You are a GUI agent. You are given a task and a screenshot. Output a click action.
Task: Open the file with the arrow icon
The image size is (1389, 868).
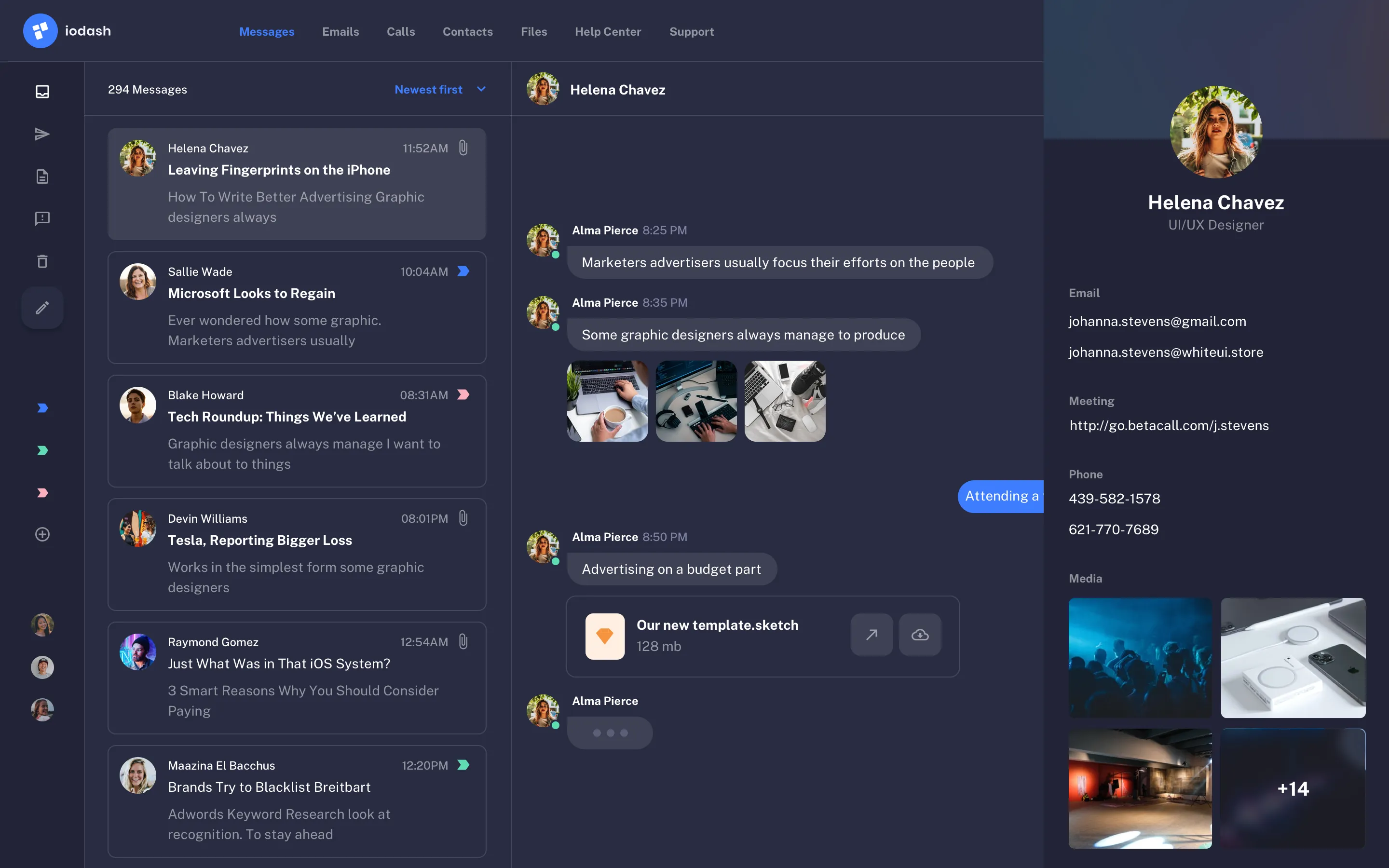pyautogui.click(x=871, y=634)
